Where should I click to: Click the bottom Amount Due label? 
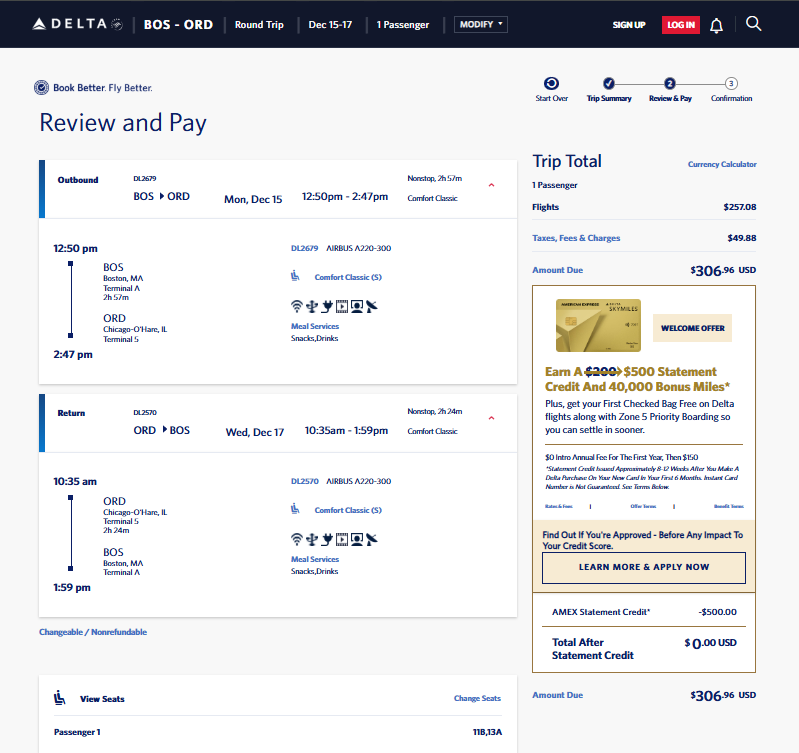pyautogui.click(x=557, y=695)
